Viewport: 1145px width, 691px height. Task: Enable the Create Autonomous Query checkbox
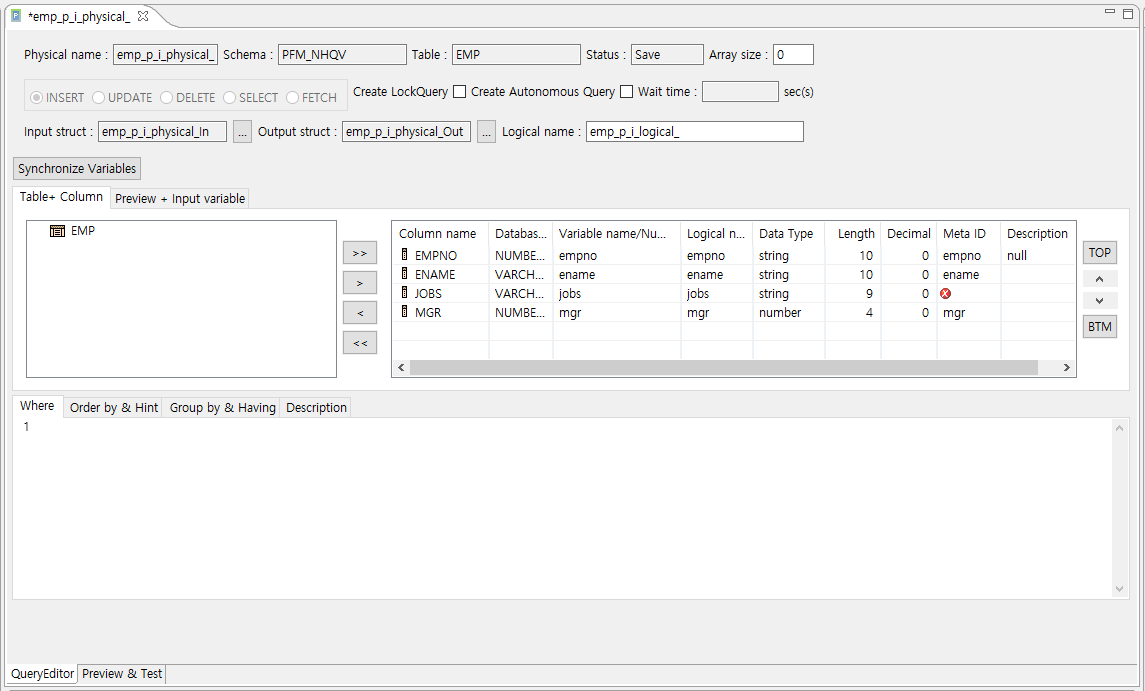627,92
